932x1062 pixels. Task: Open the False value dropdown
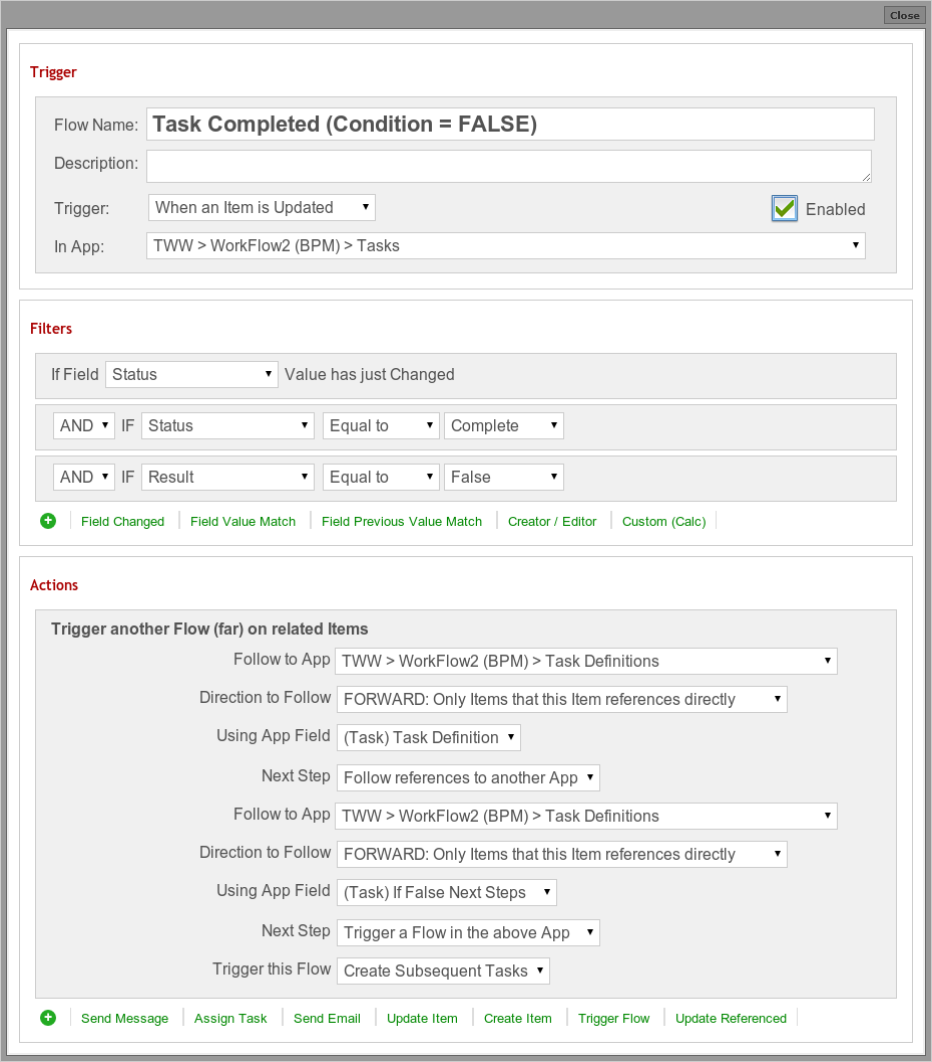coord(504,477)
